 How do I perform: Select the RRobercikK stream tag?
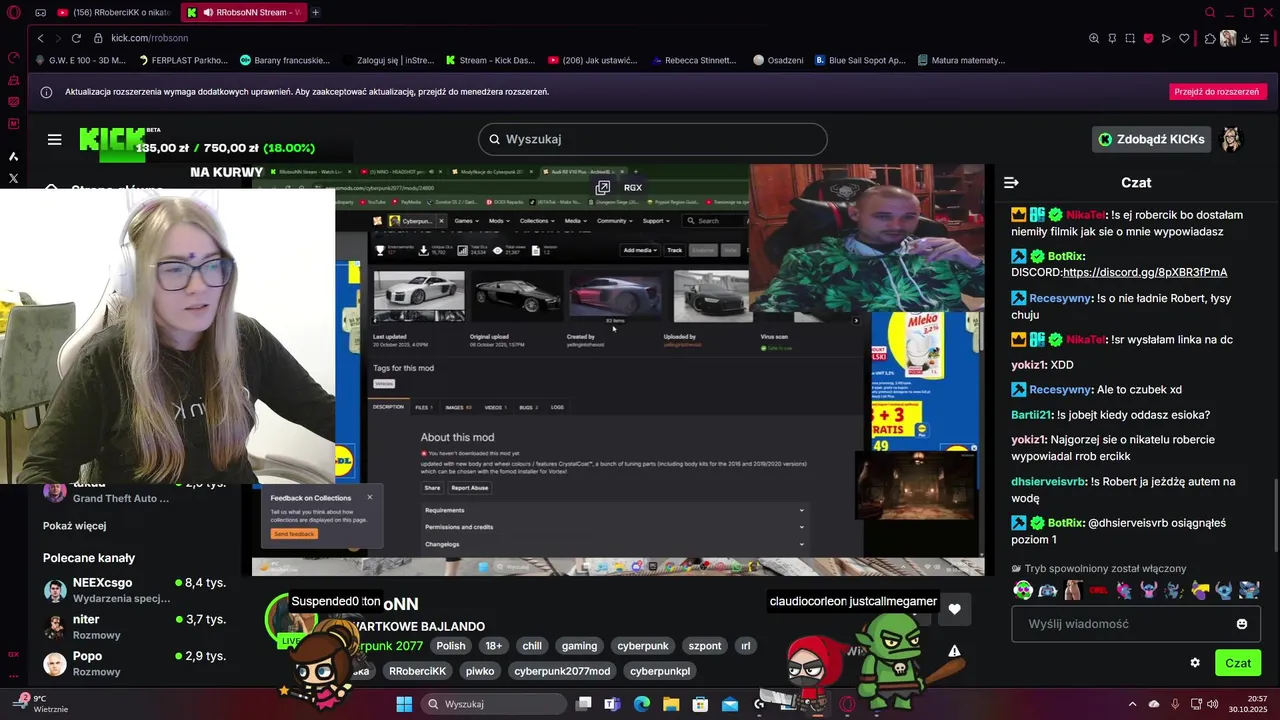[417, 671]
